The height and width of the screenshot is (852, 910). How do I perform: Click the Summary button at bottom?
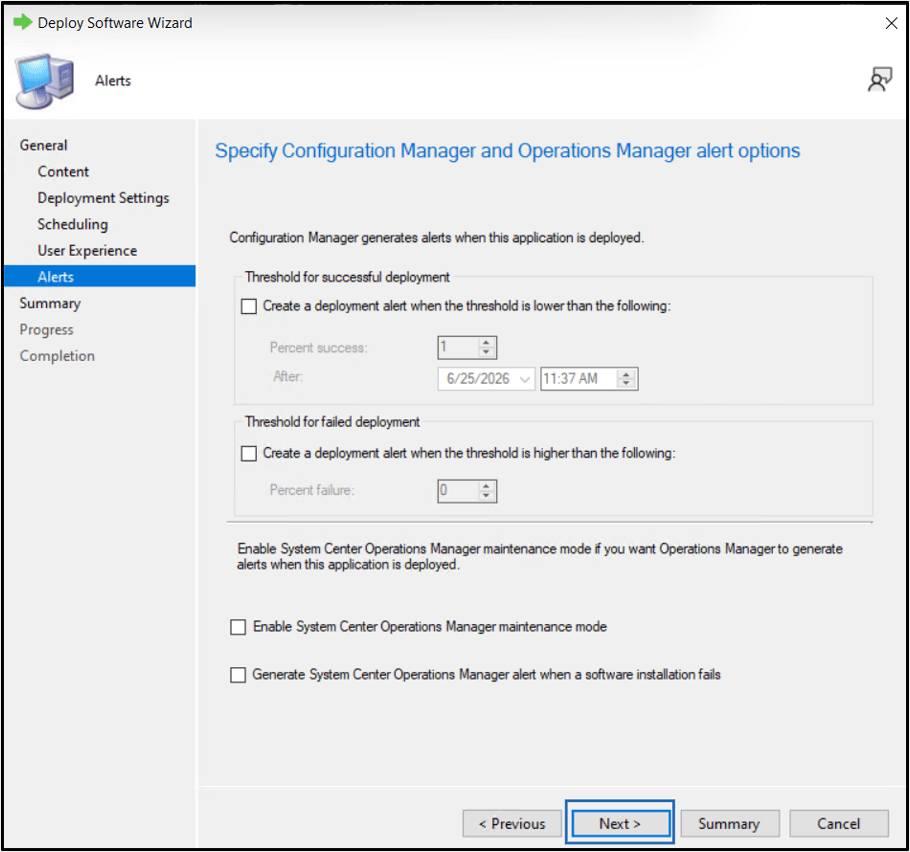pos(730,824)
